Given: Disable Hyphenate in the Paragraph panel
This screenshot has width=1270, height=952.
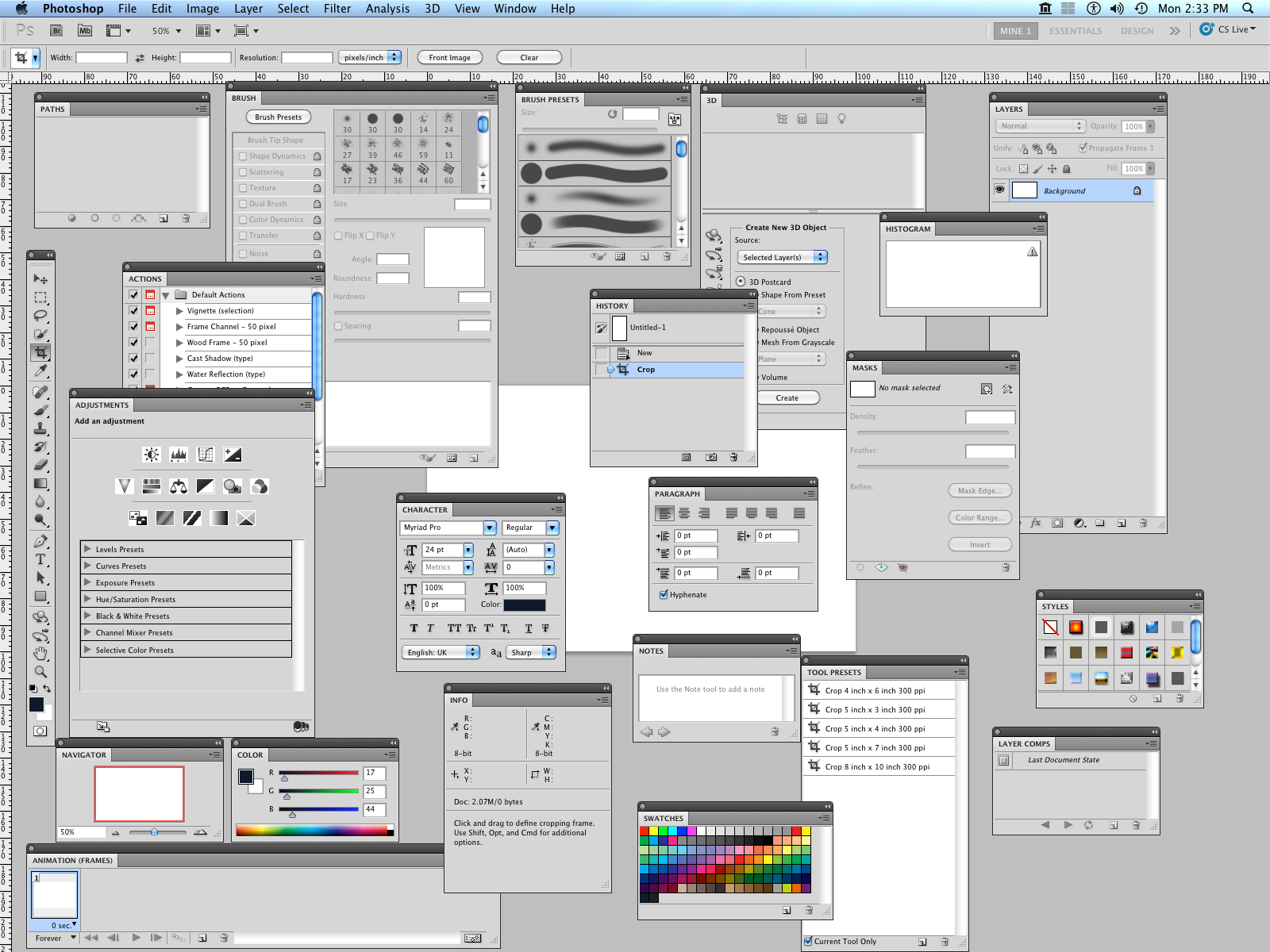Looking at the screenshot, I should (664, 594).
